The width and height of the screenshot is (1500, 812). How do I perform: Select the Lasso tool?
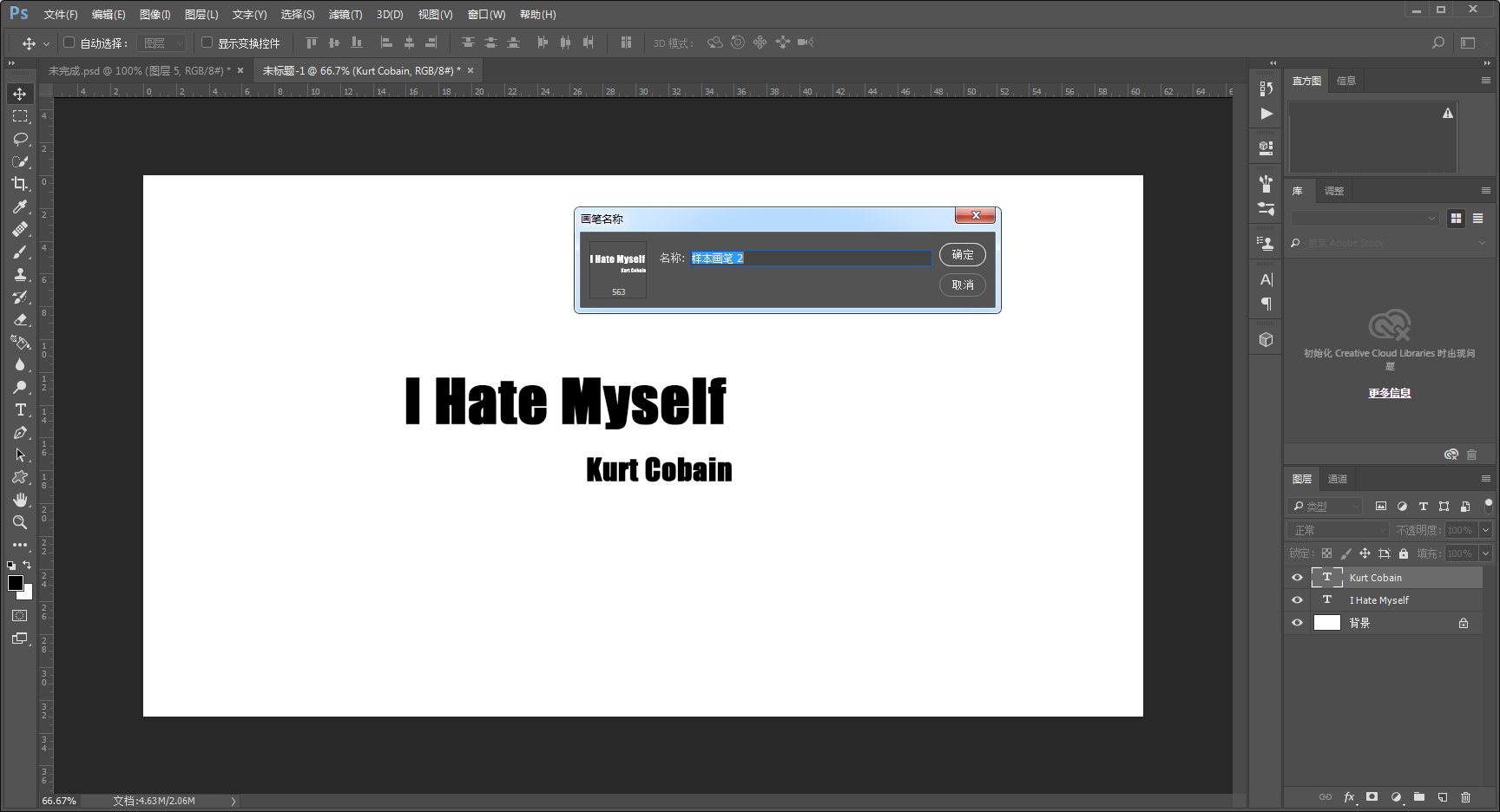[x=20, y=139]
